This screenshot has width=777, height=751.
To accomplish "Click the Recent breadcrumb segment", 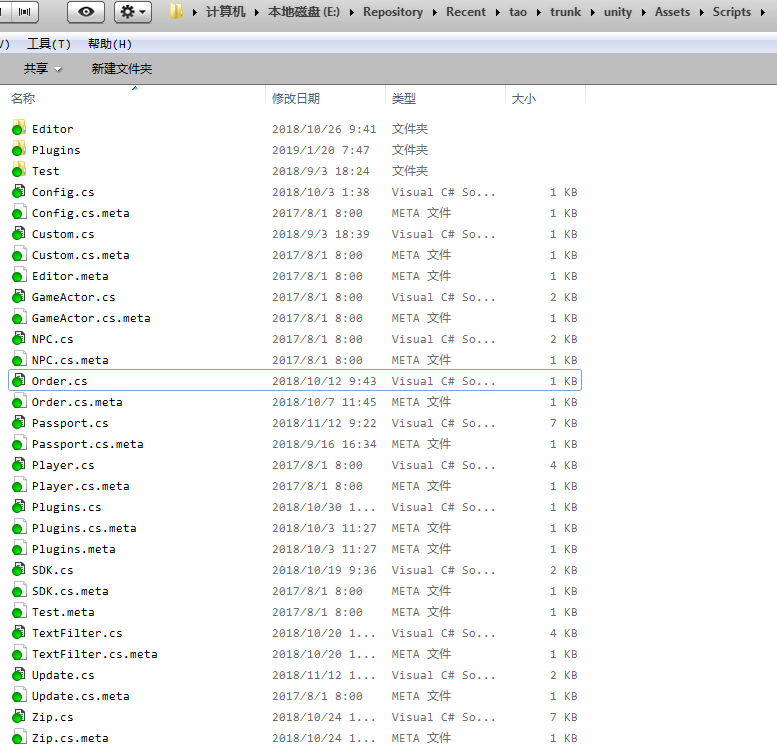I will point(466,12).
